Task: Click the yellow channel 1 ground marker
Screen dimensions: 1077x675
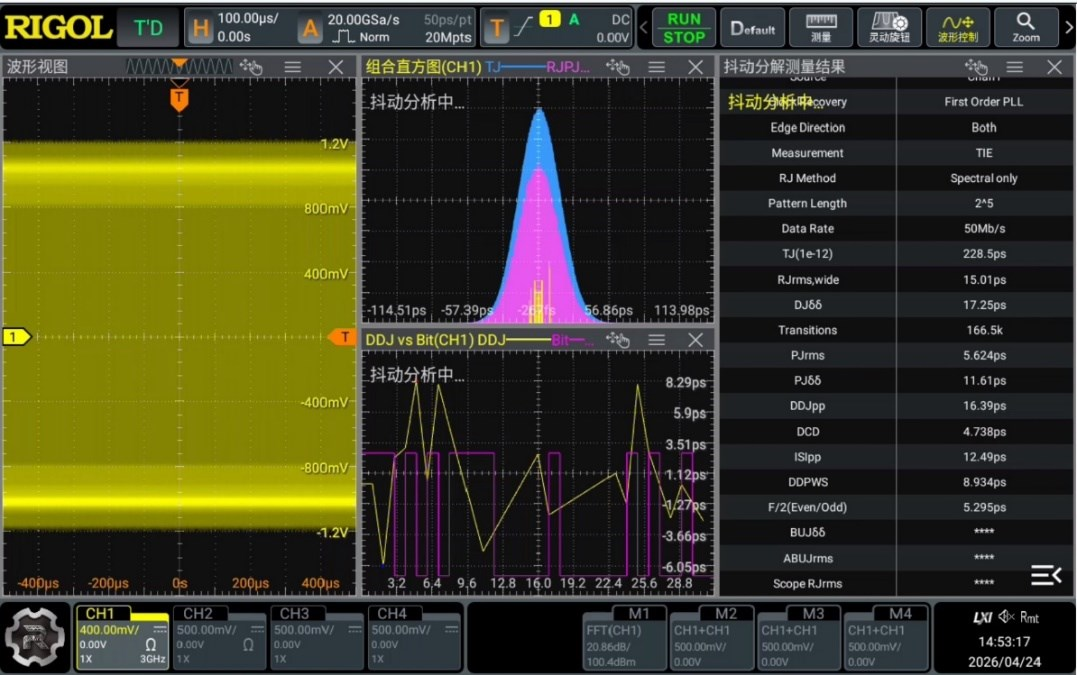Action: [x=17, y=336]
